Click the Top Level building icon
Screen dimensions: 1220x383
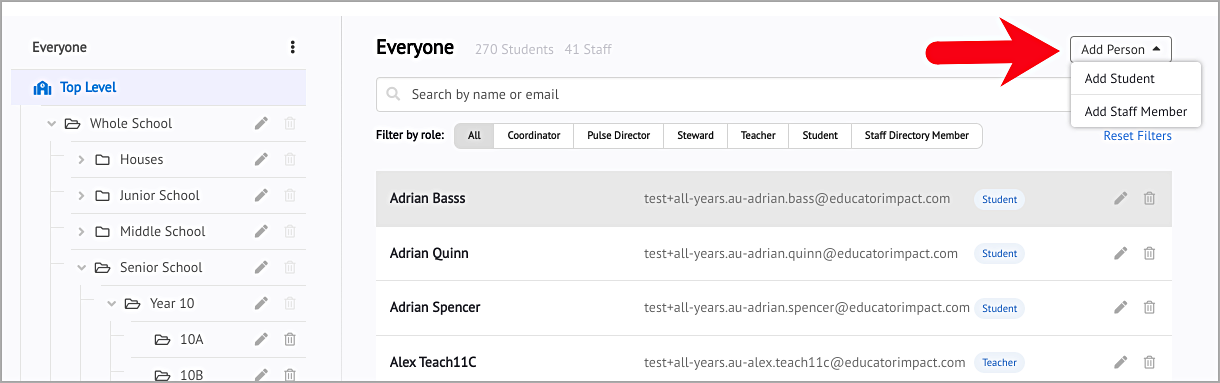42,88
